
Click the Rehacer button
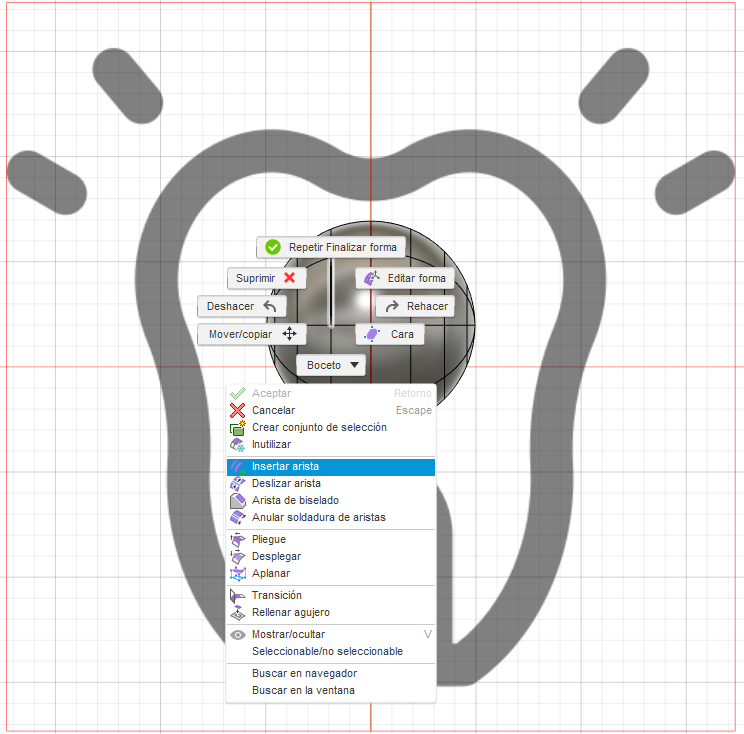click(415, 307)
